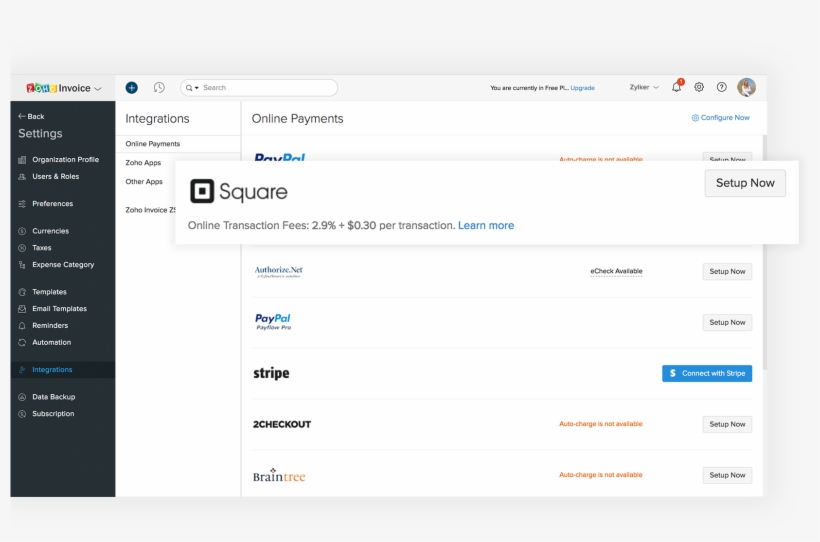
Task: Expand the Zoho Invoice app switcher chevron
Action: 98,88
